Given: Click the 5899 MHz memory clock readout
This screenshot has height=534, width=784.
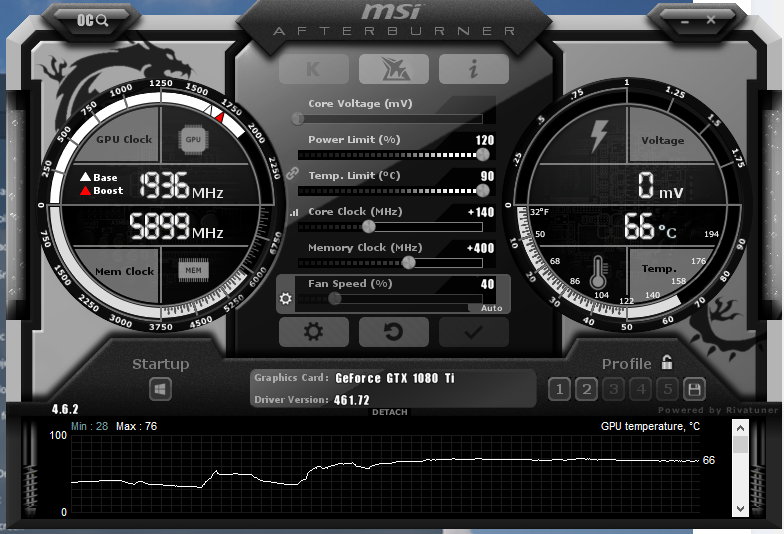Looking at the screenshot, I should [x=176, y=226].
